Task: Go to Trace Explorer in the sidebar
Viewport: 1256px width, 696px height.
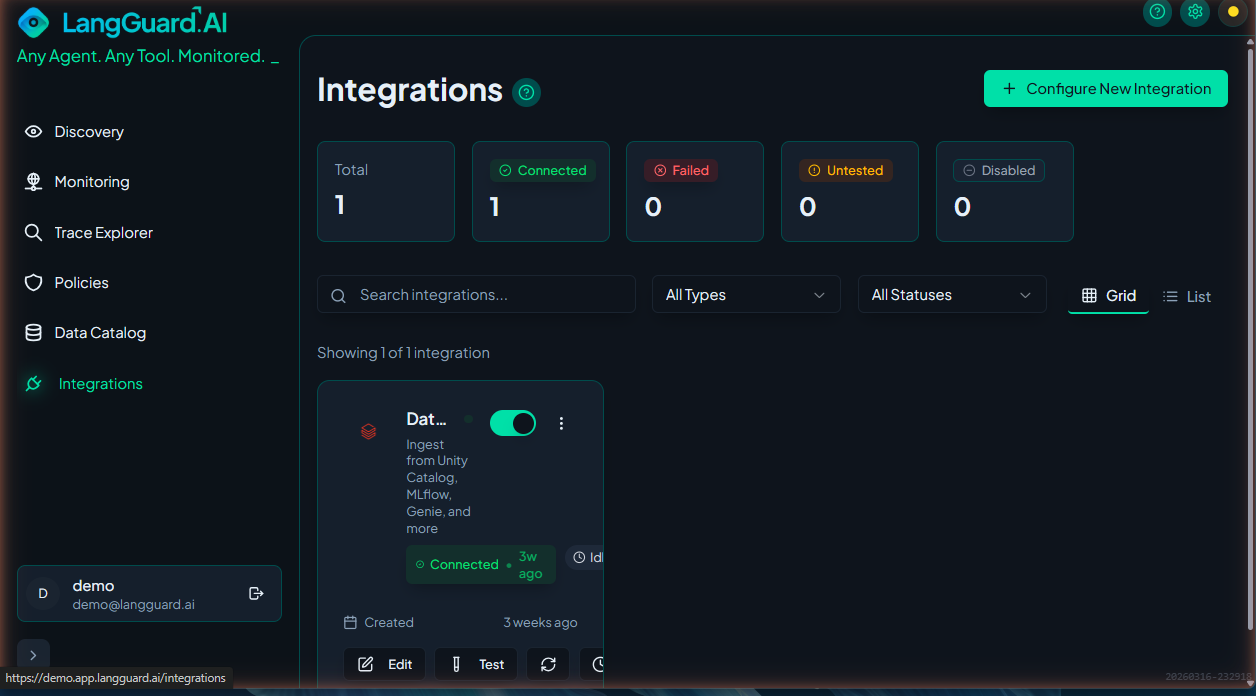Action: [x=103, y=233]
